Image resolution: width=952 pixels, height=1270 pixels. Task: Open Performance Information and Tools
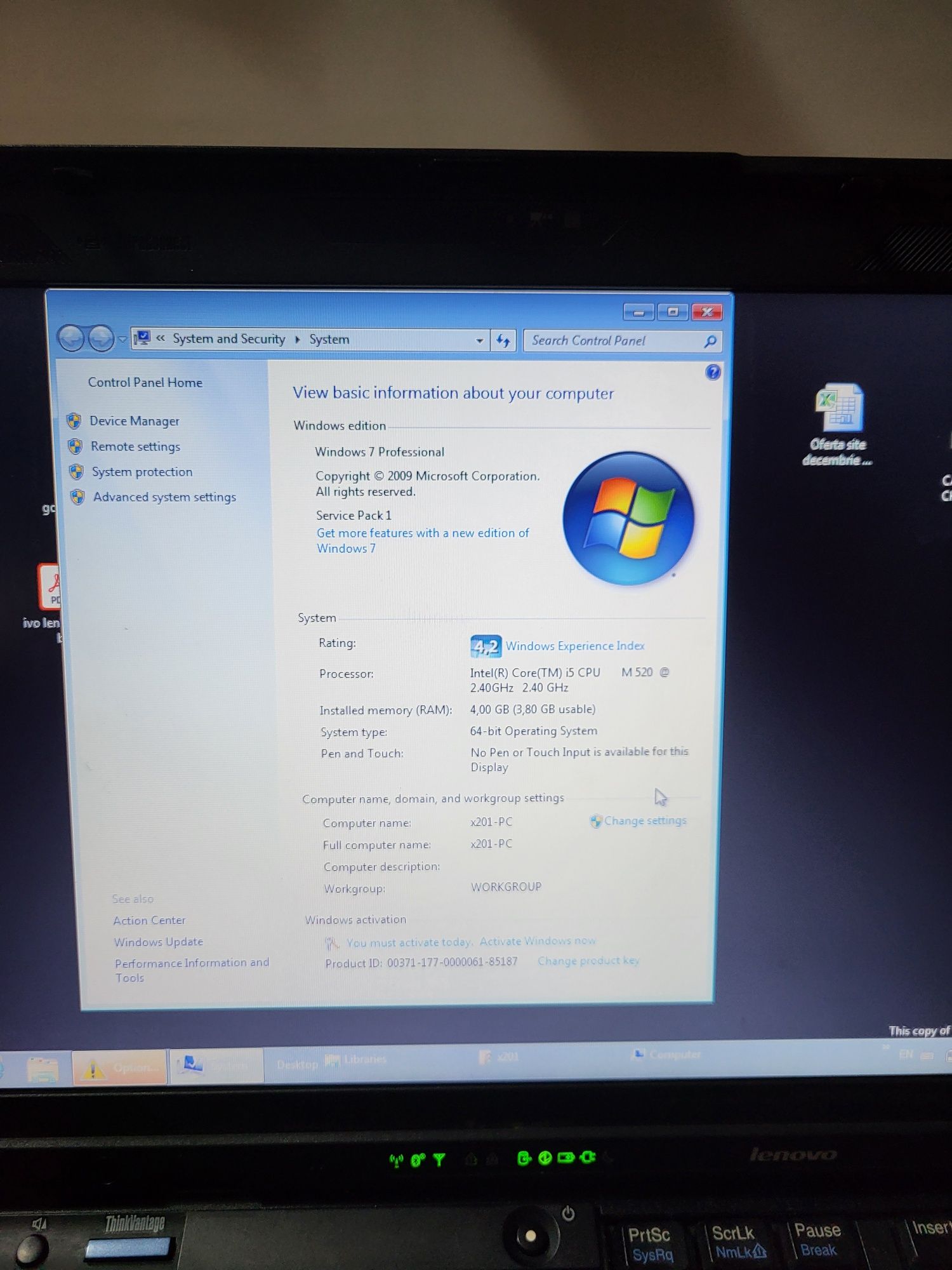pyautogui.click(x=192, y=970)
